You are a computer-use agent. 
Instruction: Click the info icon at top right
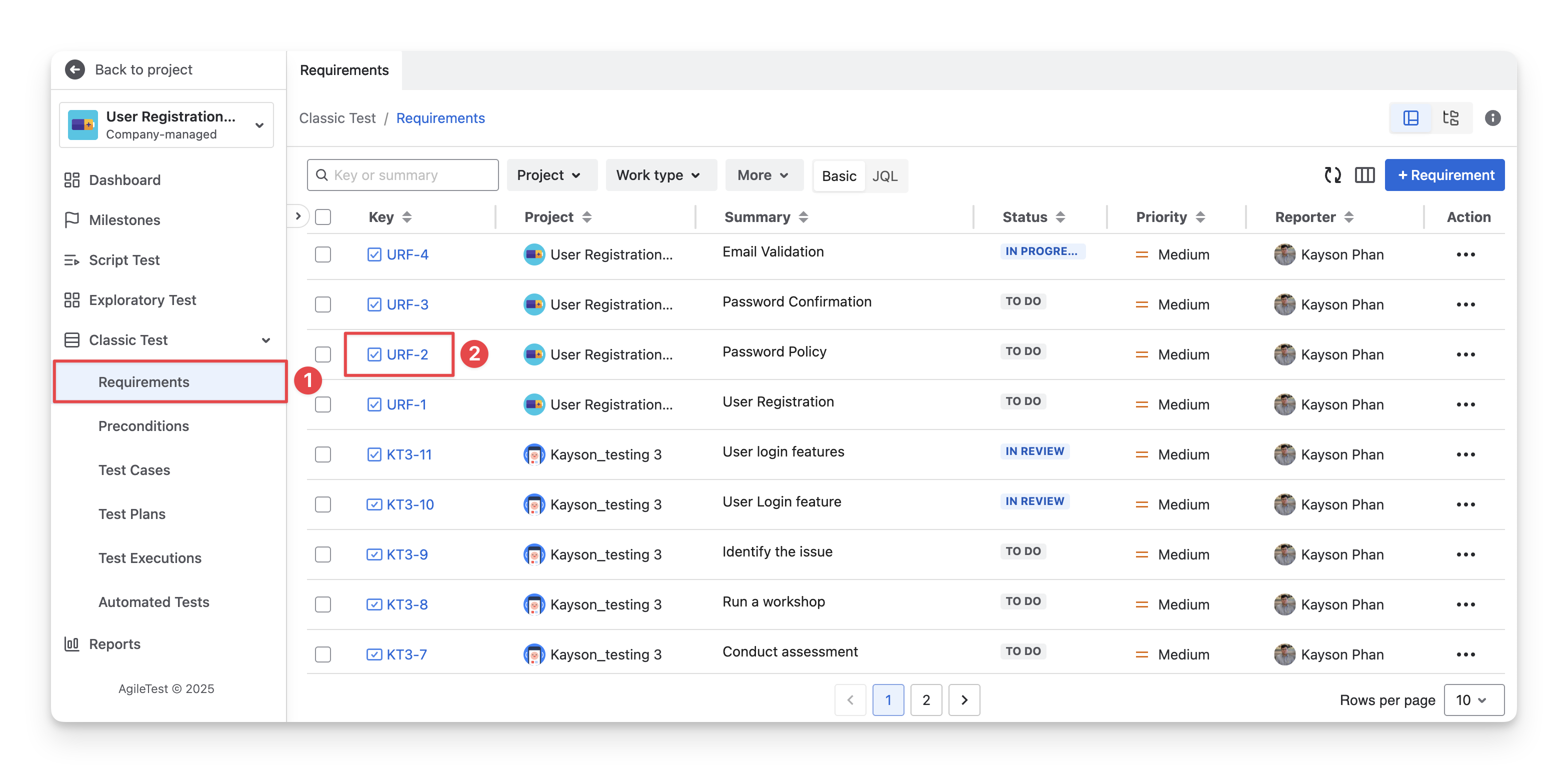[x=1492, y=118]
